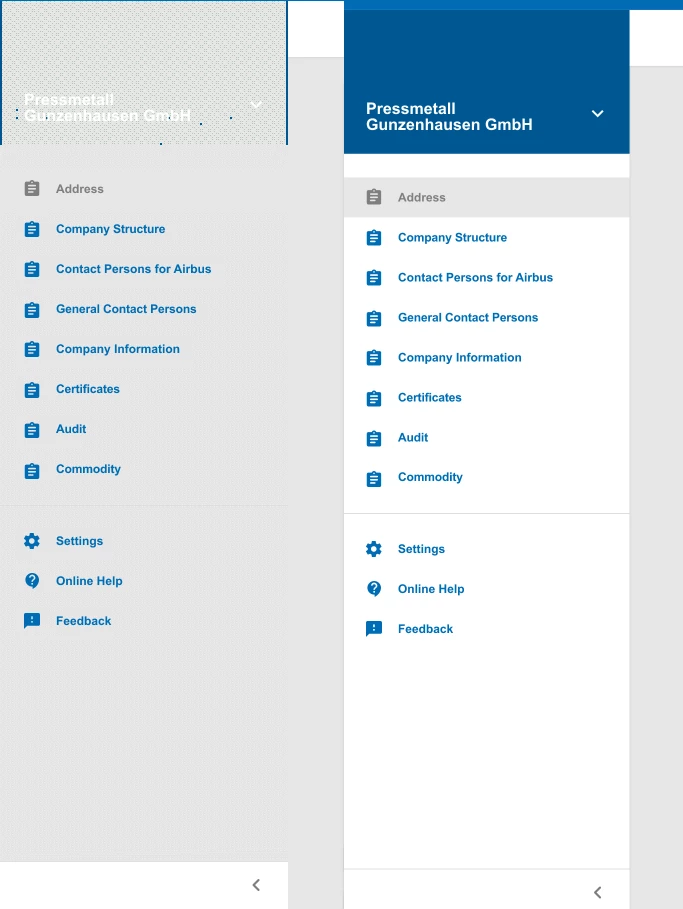Click Certificates clipboard icon in right panel
This screenshot has width=683, height=909.
pos(374,398)
